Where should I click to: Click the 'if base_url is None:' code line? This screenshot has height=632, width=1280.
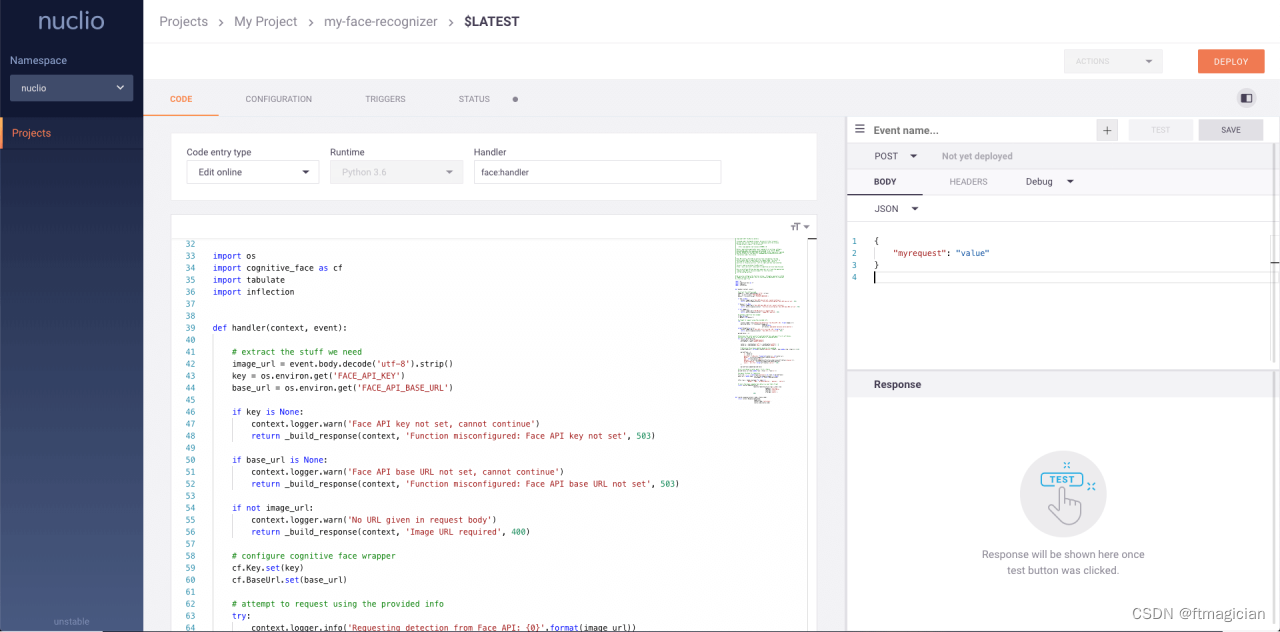click(x=279, y=460)
